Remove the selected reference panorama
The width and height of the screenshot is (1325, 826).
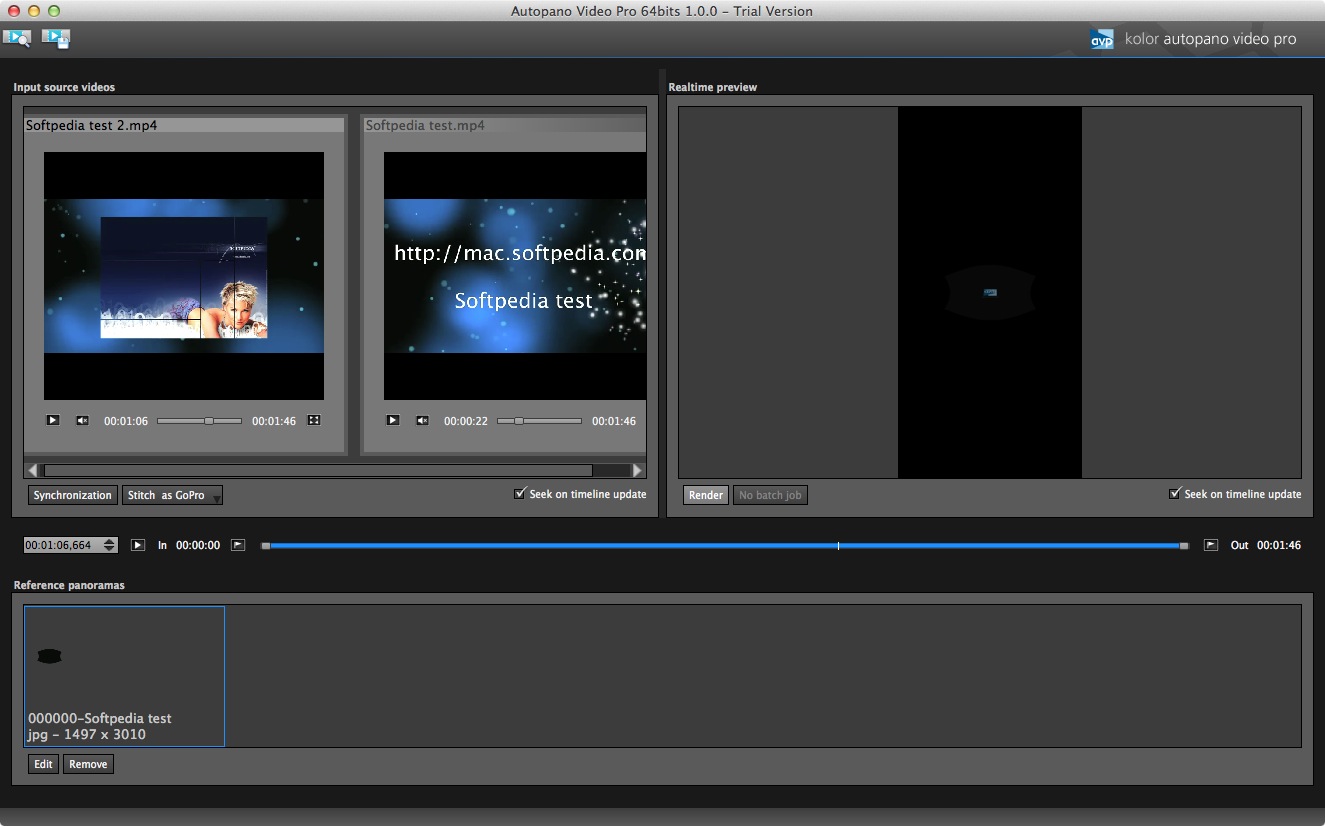88,764
